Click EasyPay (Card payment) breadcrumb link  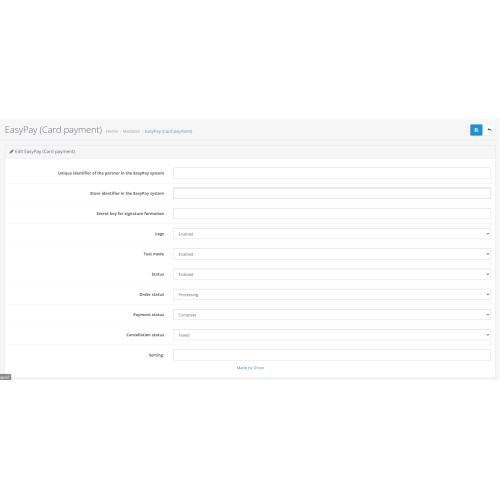pos(168,131)
